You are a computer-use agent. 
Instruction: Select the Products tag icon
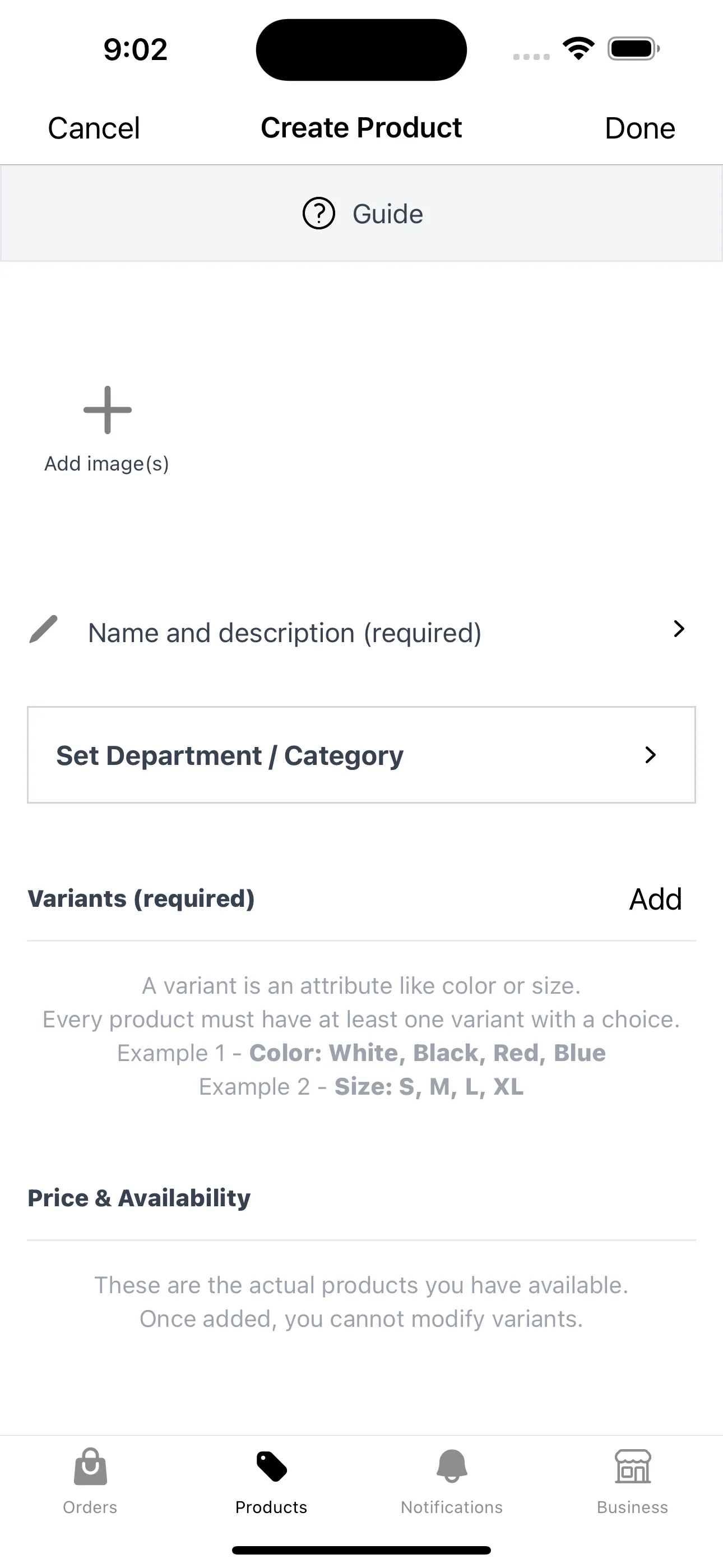[271, 1466]
